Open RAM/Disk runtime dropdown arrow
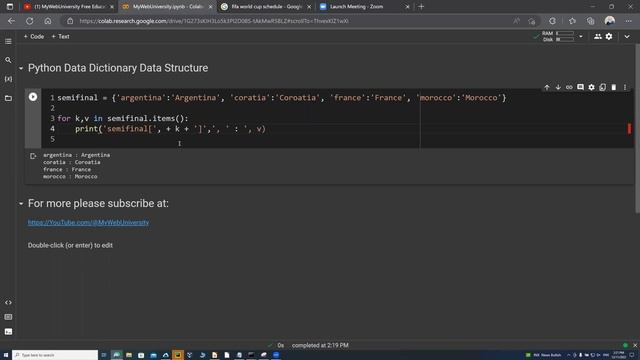640x360 pixels. point(581,36)
